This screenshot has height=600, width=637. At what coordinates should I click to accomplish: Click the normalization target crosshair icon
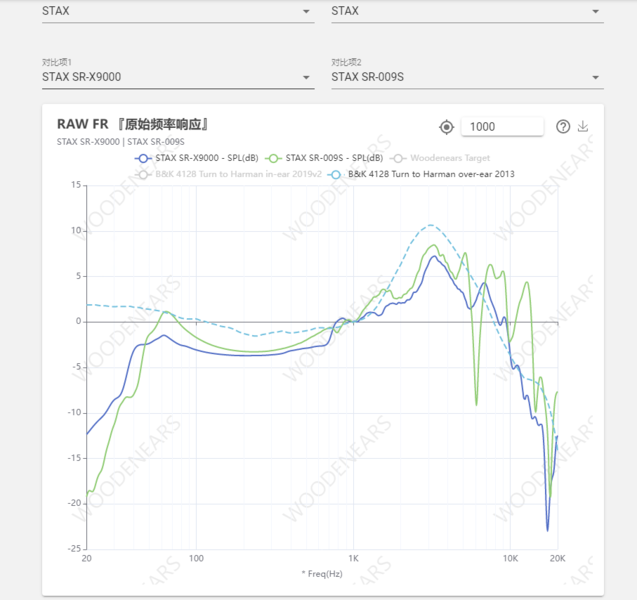point(447,127)
